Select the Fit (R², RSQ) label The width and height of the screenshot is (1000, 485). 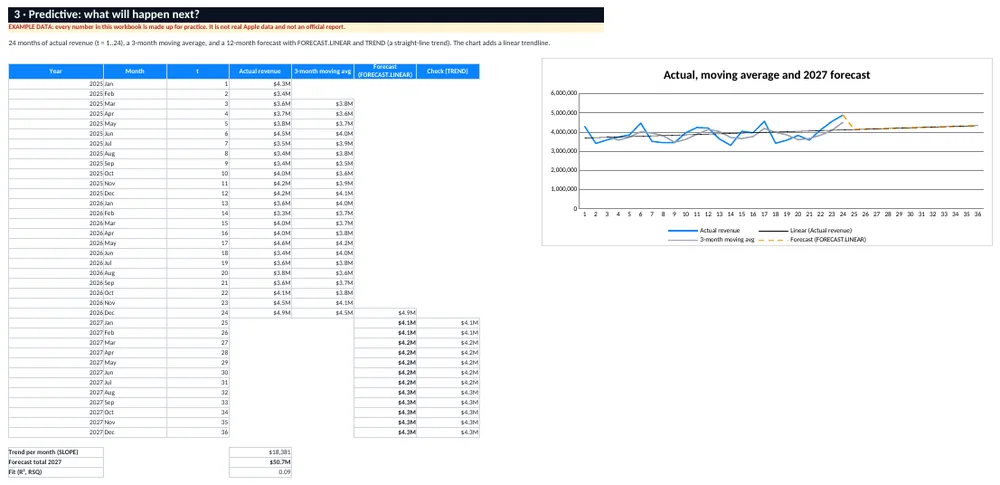[x=55, y=472]
